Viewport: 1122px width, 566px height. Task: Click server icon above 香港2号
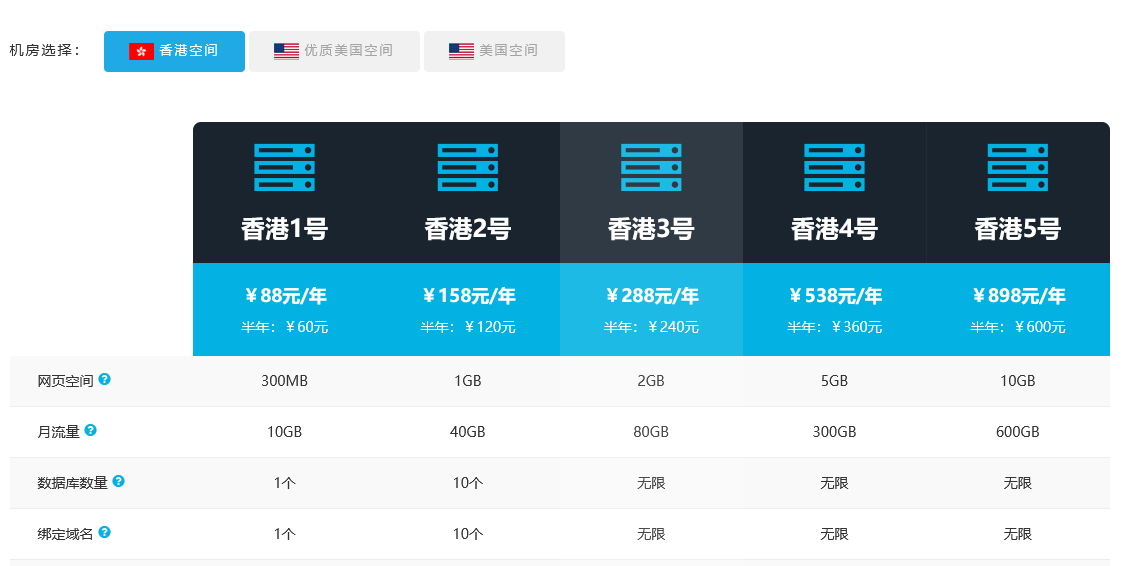(468, 167)
